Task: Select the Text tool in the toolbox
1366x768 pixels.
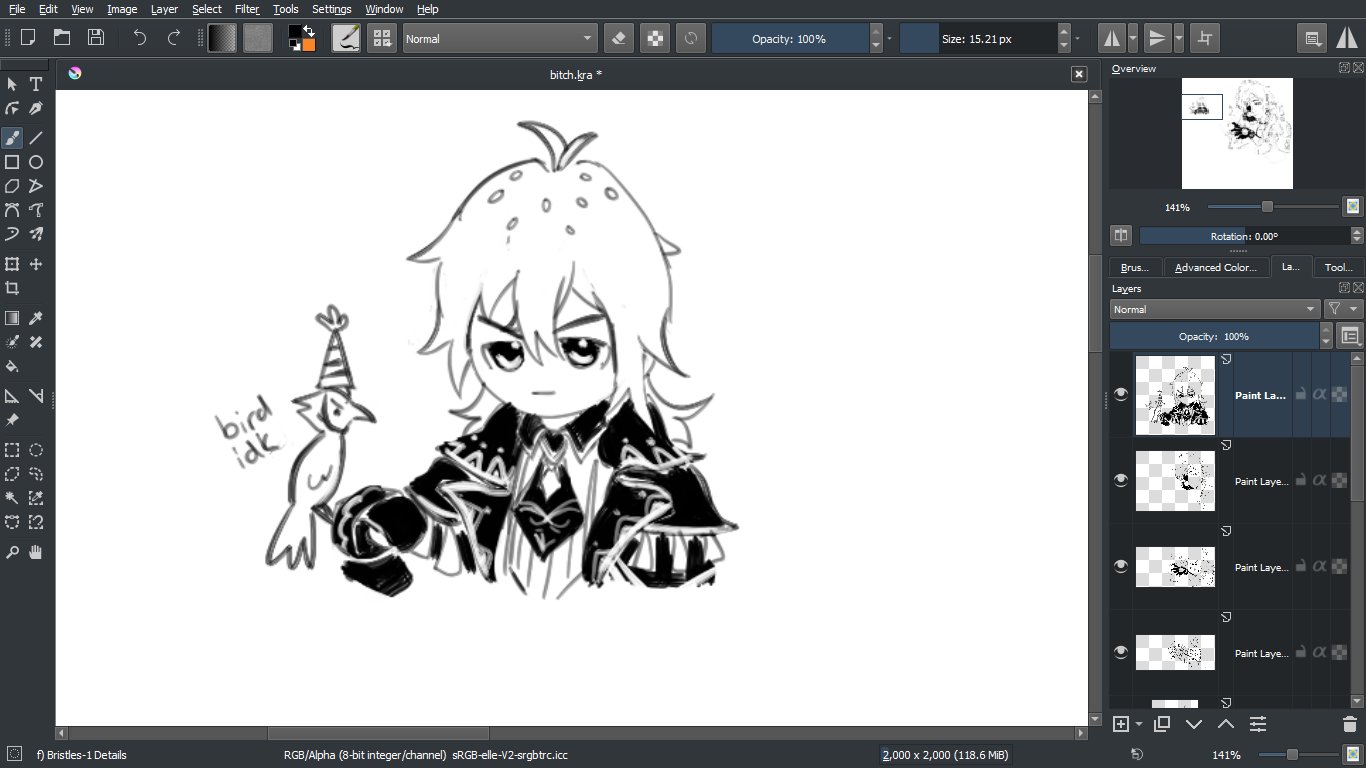Action: pyautogui.click(x=36, y=85)
